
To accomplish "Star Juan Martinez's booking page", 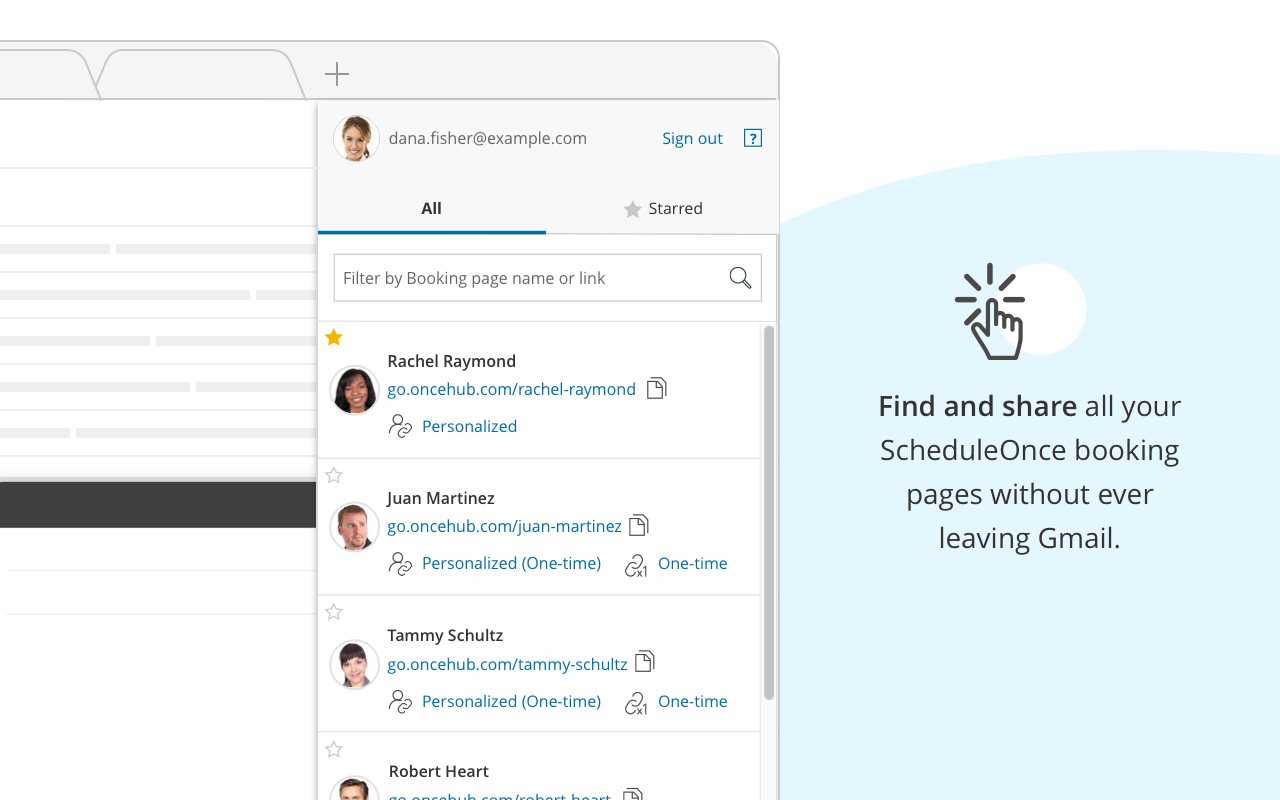I will (333, 475).
